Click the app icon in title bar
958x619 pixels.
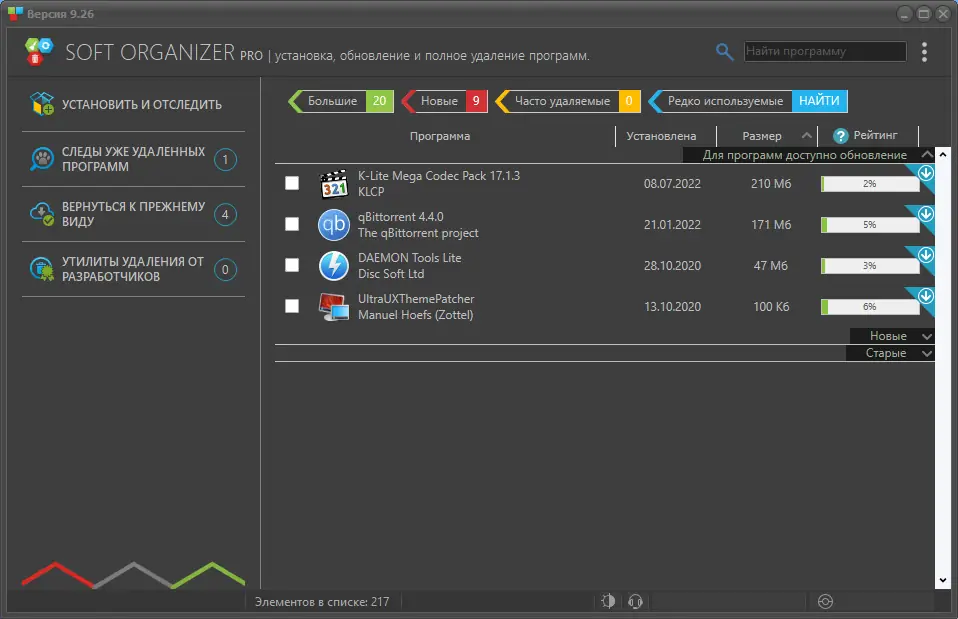(15, 13)
